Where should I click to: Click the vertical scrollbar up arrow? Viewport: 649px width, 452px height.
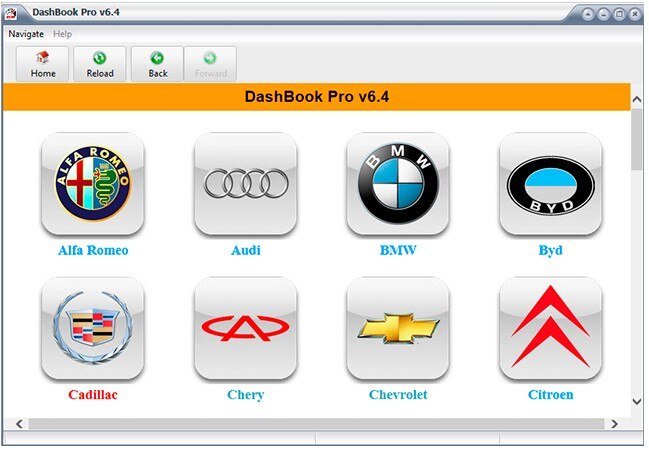pyautogui.click(x=637, y=99)
